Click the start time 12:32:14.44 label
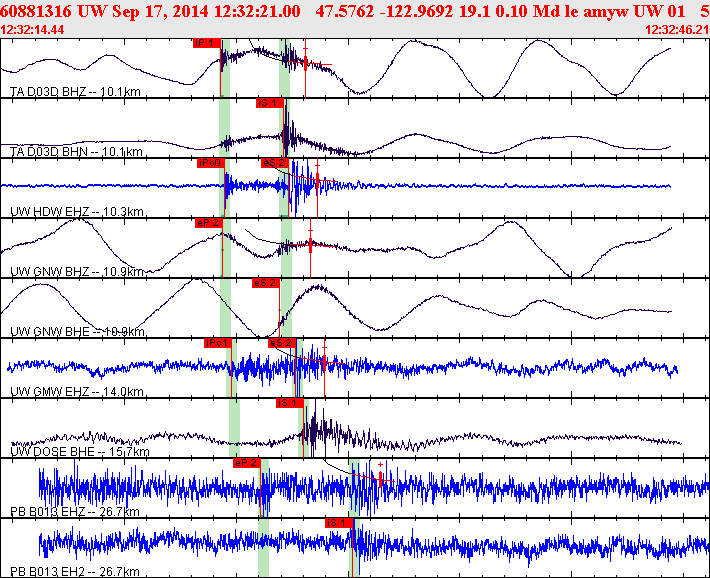The width and height of the screenshot is (710, 578). point(32,30)
